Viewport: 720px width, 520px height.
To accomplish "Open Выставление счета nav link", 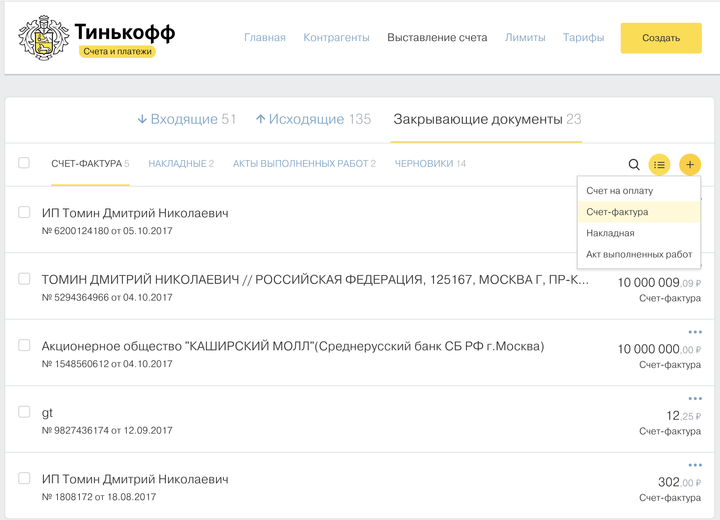I will (x=437, y=38).
